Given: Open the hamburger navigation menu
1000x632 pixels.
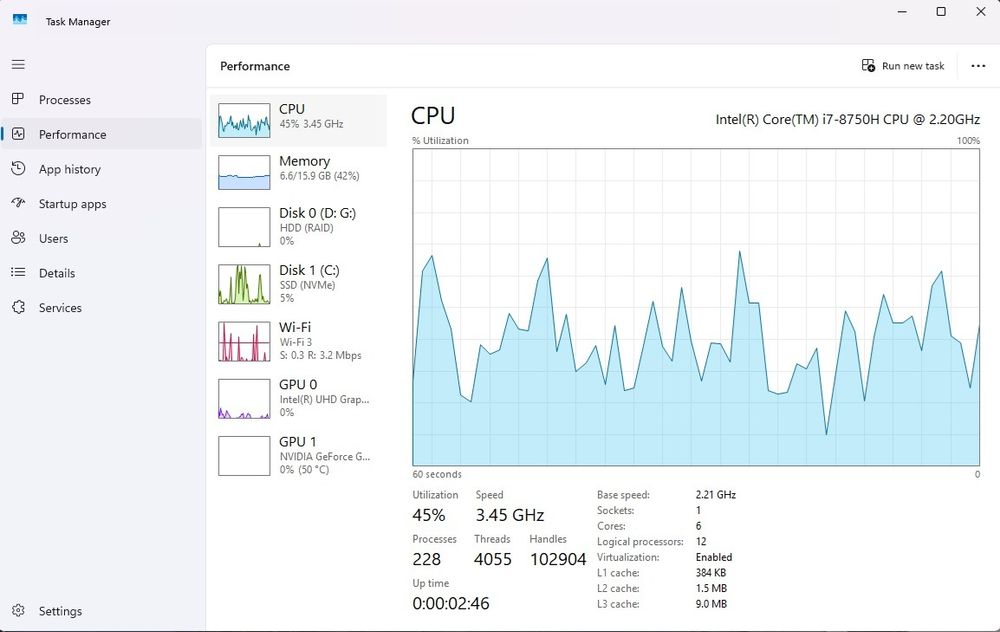Looking at the screenshot, I should point(18,64).
